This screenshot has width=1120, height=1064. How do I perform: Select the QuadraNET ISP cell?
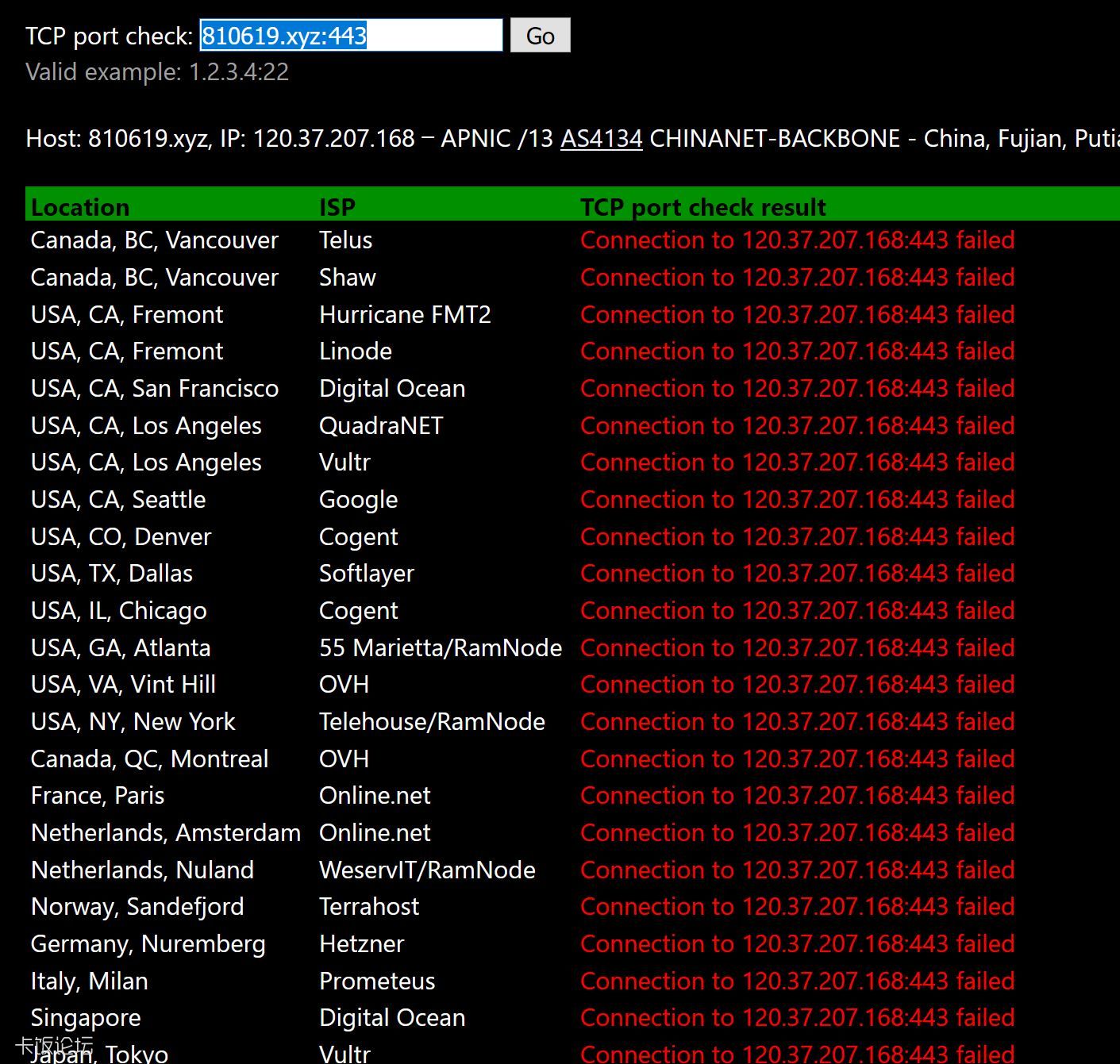(x=381, y=426)
